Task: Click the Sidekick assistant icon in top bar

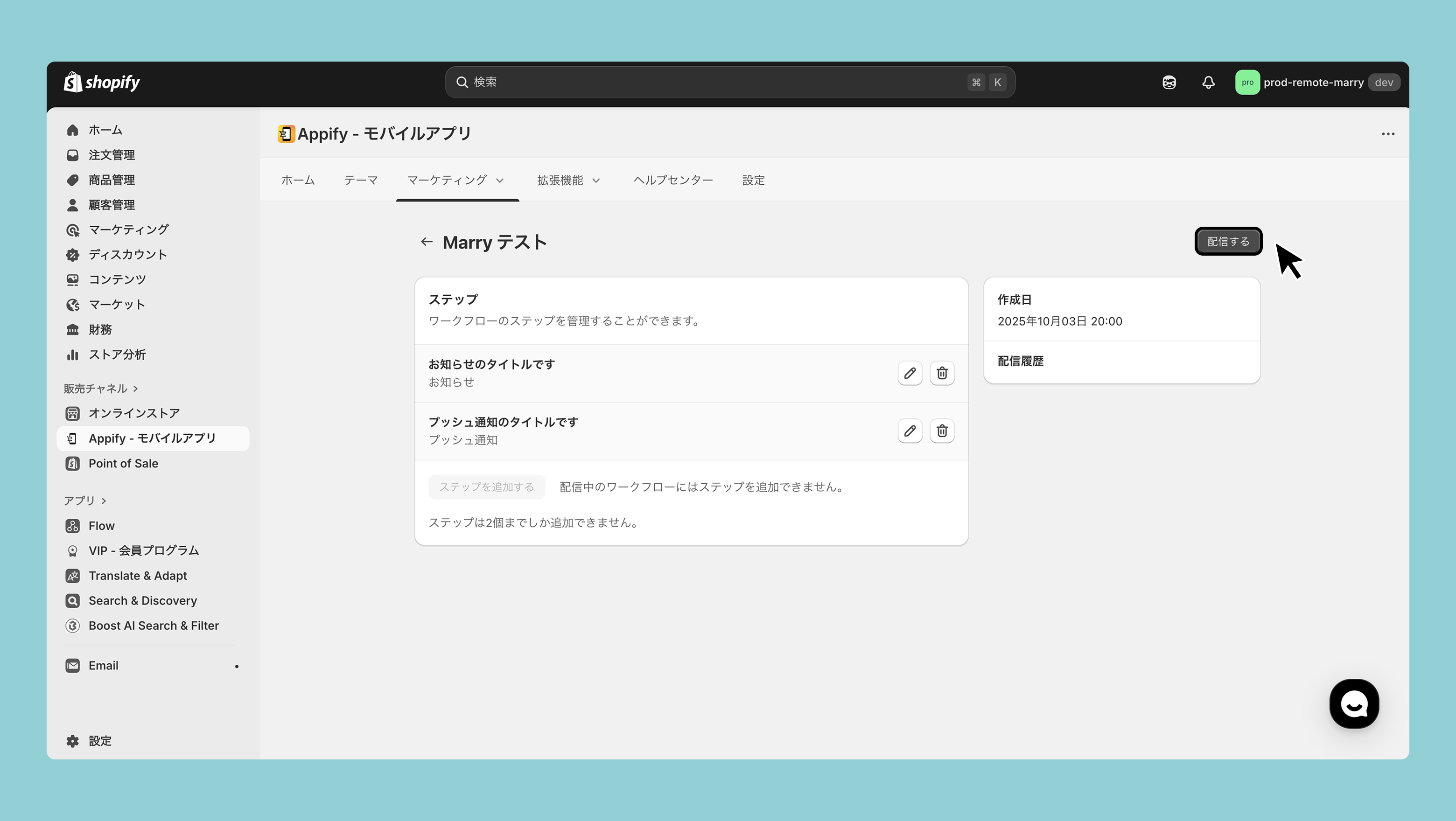Action: [1169, 83]
